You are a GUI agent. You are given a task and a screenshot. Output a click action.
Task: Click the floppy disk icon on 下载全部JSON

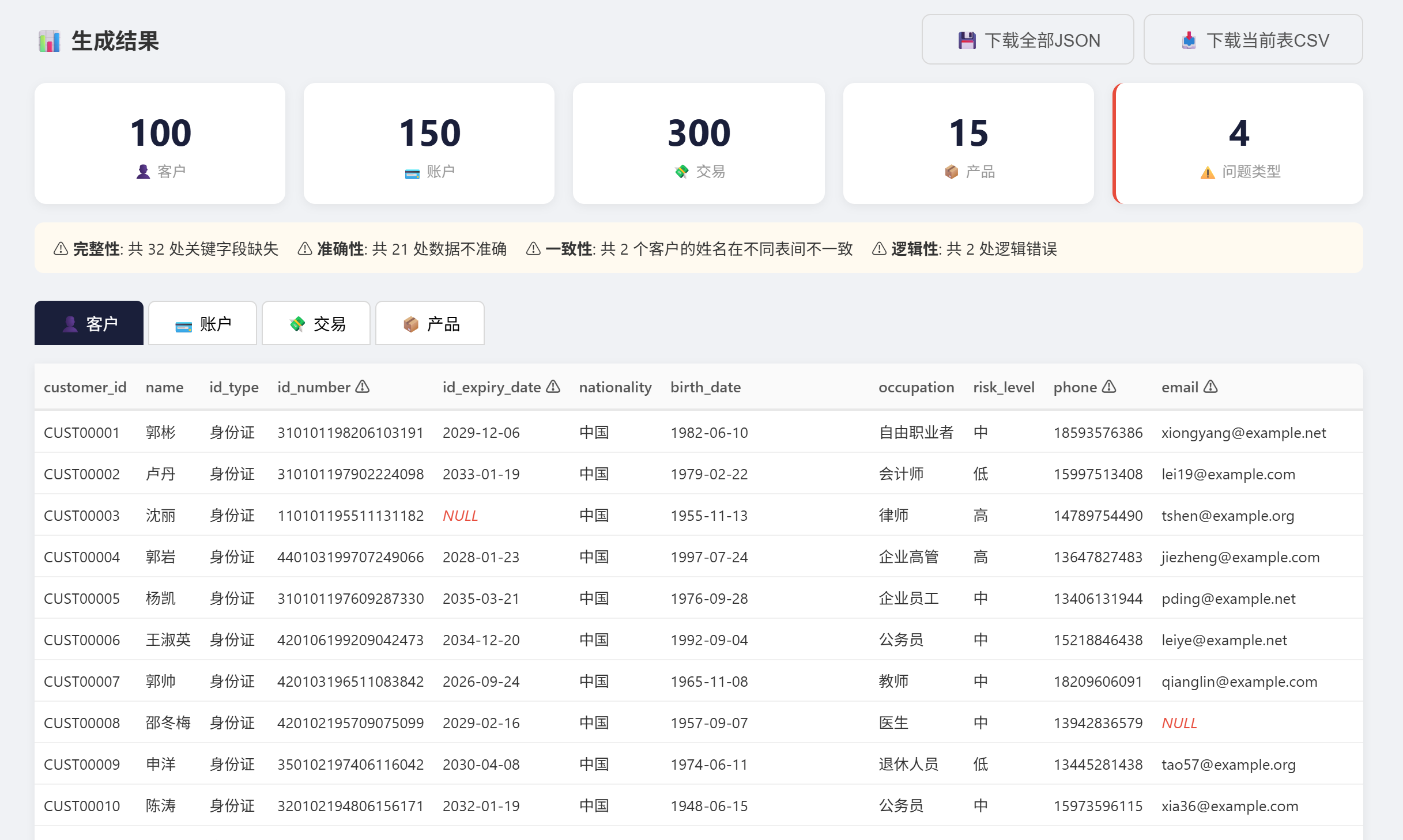(x=967, y=40)
